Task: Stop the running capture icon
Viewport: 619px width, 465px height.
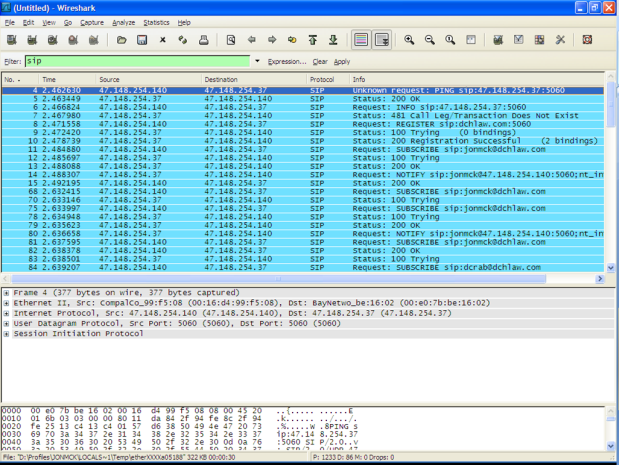Action: pos(73,40)
